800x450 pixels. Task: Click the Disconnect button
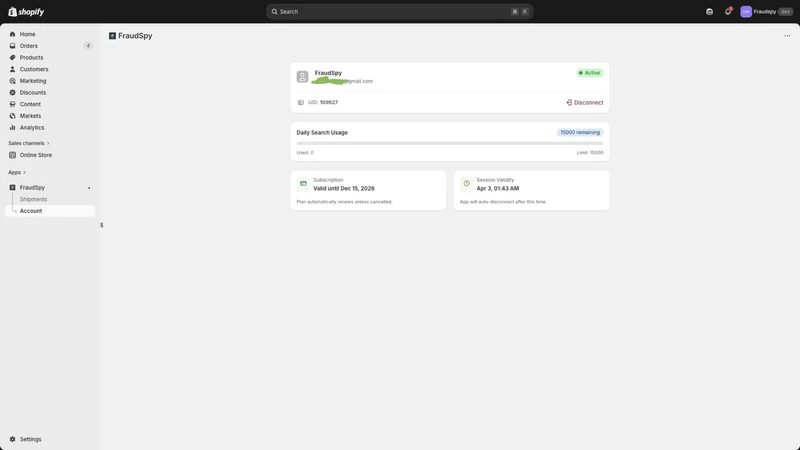tap(585, 103)
